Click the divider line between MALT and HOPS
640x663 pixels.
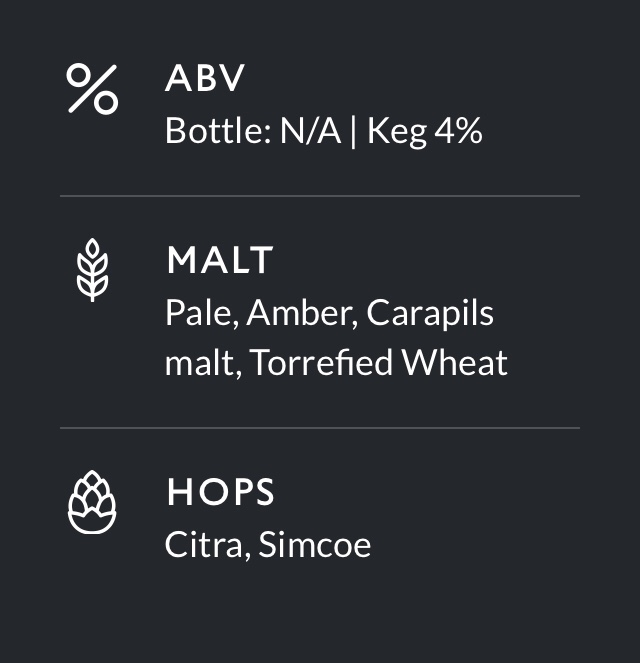[320, 428]
